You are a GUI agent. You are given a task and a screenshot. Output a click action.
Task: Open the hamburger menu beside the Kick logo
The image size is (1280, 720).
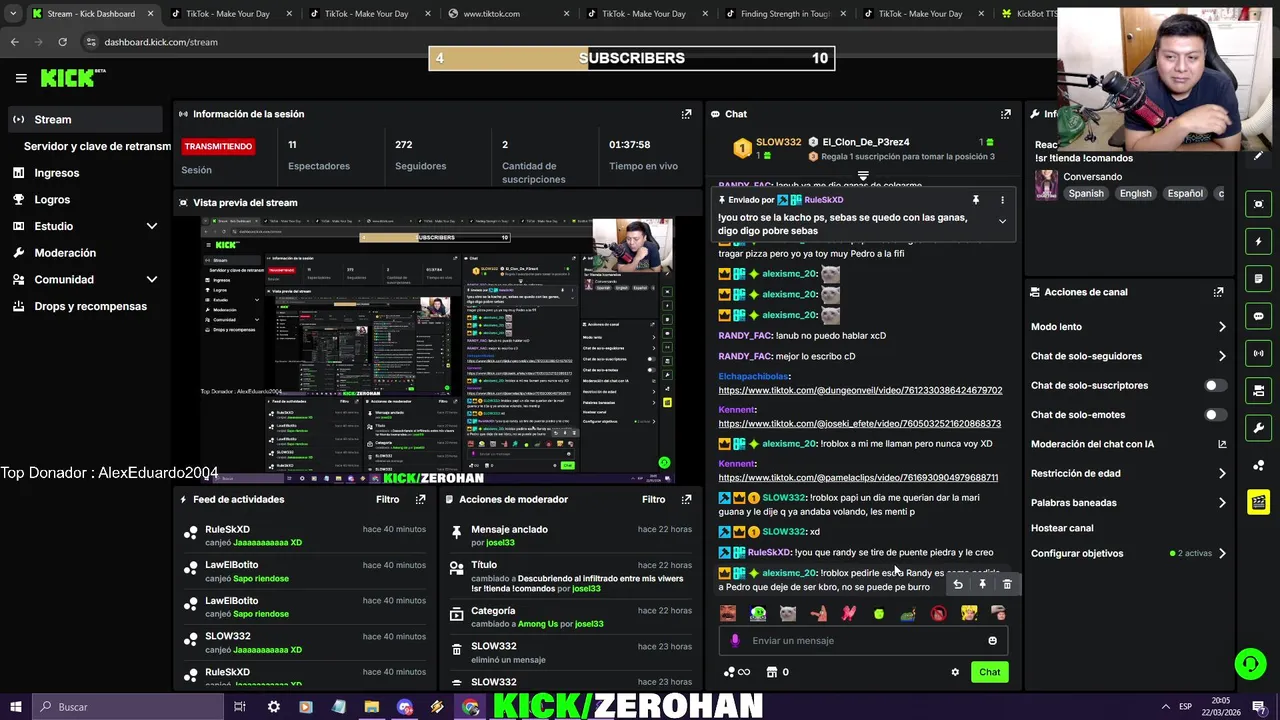tap(21, 78)
